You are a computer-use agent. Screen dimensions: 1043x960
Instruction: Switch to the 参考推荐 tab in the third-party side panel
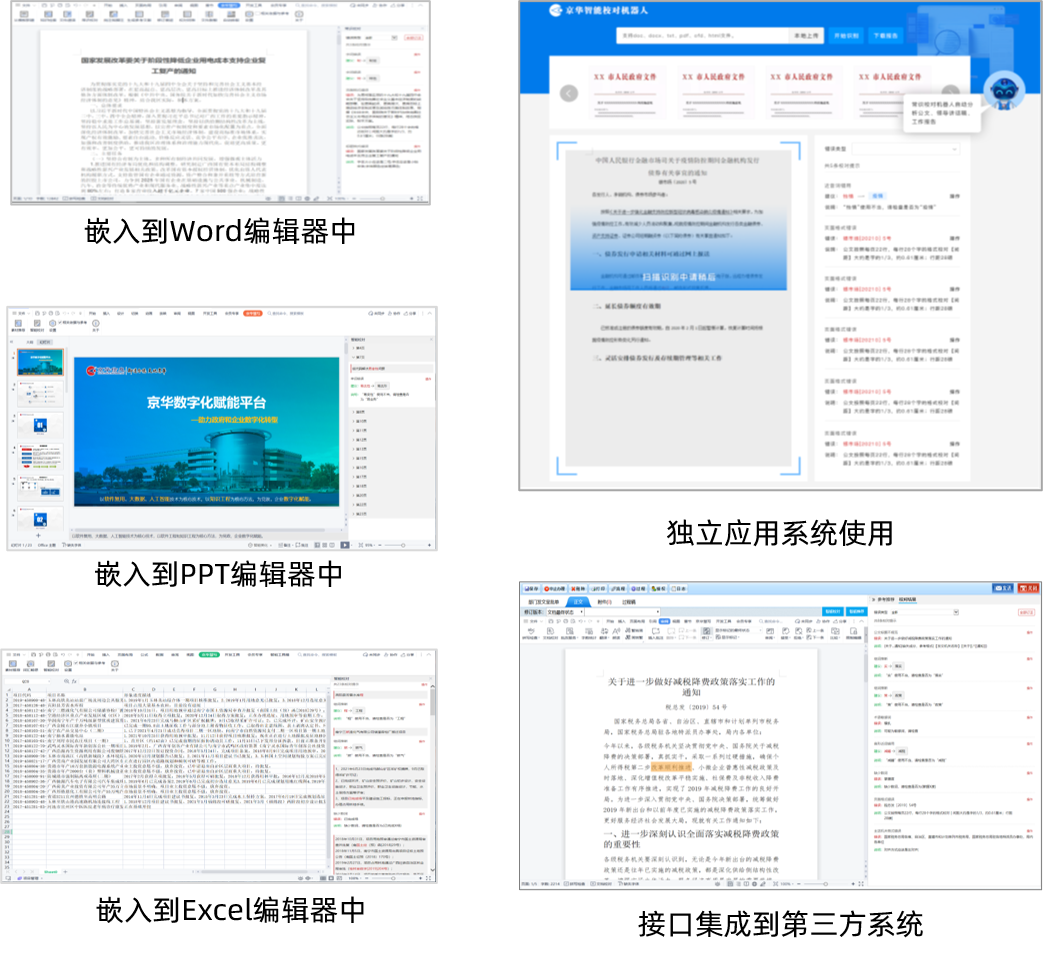tap(885, 599)
